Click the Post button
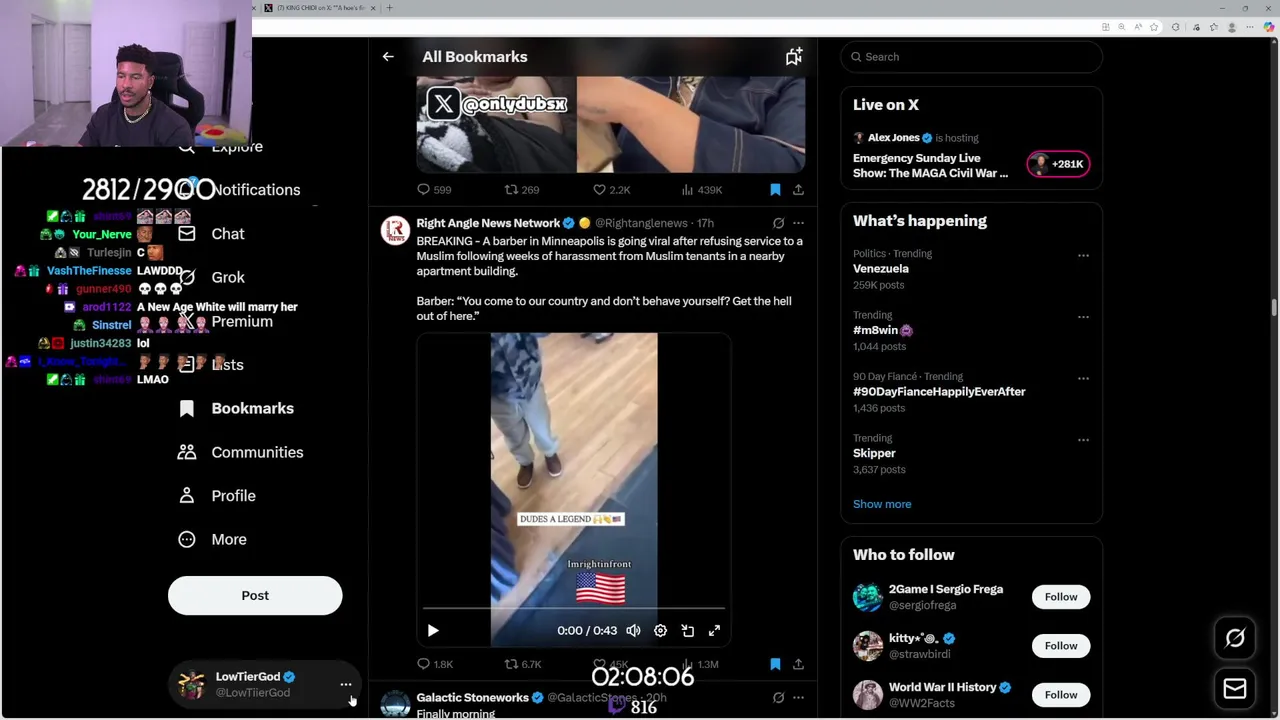 tap(255, 596)
